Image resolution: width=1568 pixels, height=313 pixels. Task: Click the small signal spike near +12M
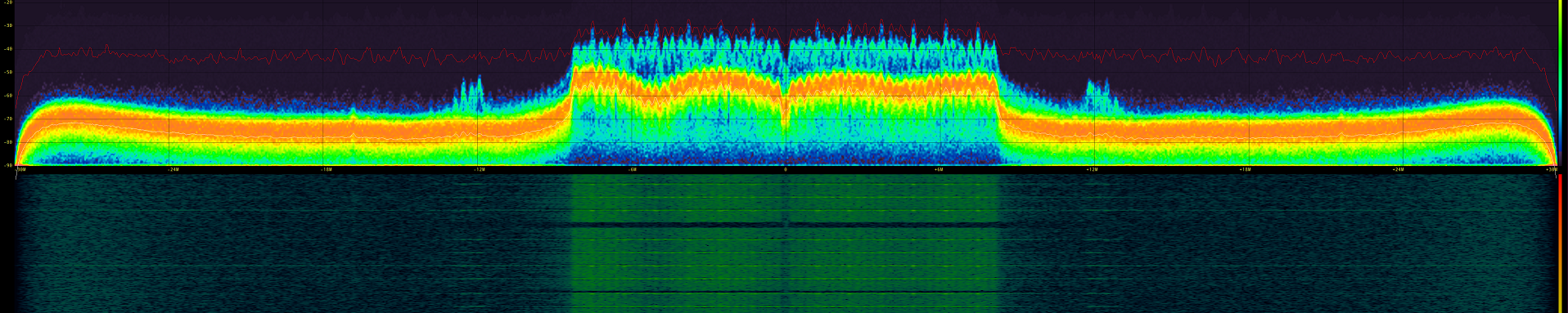[1097, 94]
